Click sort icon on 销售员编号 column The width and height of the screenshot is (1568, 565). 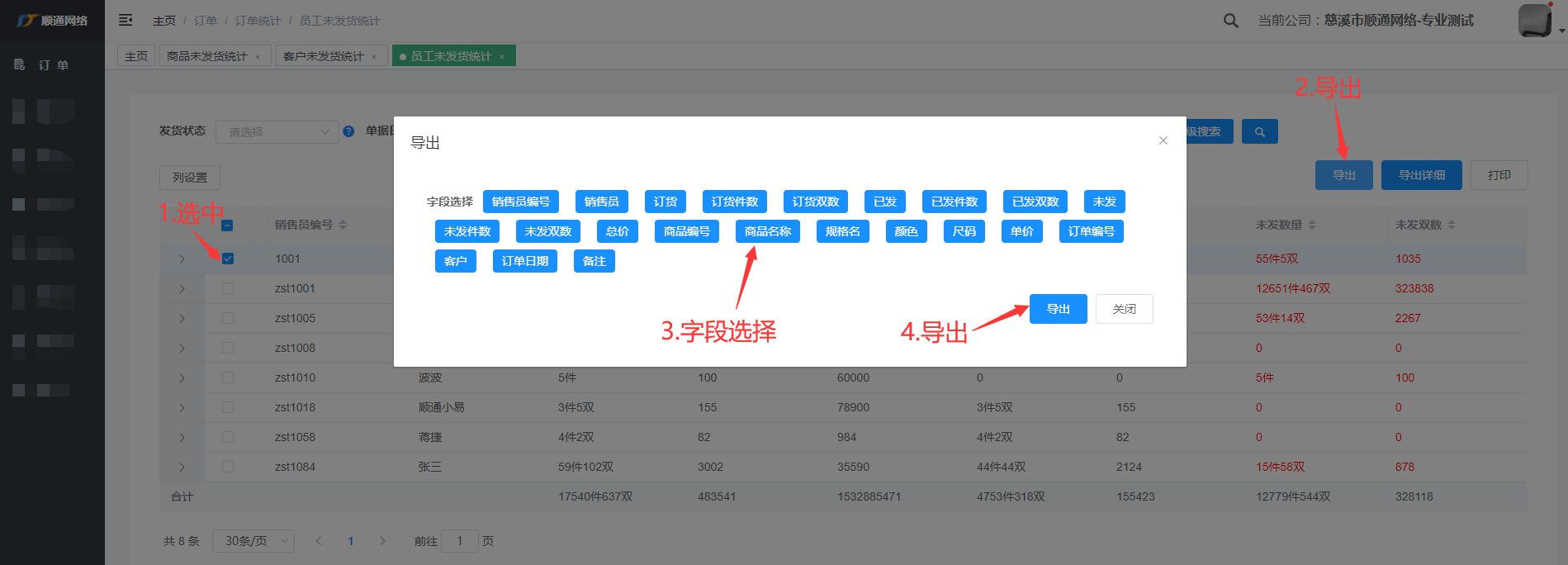click(343, 225)
